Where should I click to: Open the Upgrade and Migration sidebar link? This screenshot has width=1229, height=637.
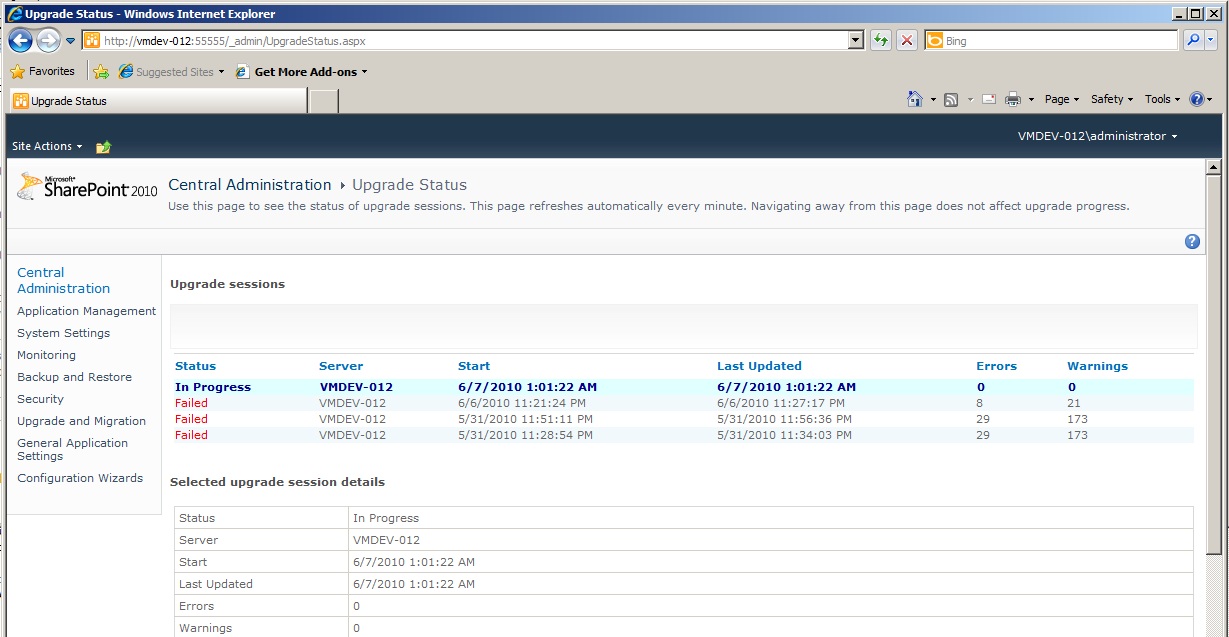pos(81,421)
